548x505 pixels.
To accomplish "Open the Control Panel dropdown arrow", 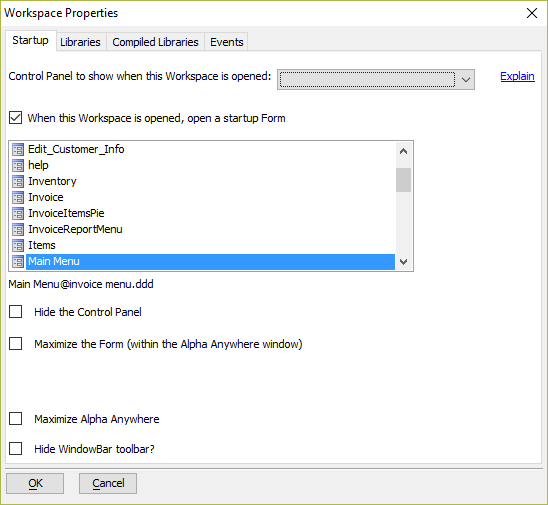I will pos(466,80).
